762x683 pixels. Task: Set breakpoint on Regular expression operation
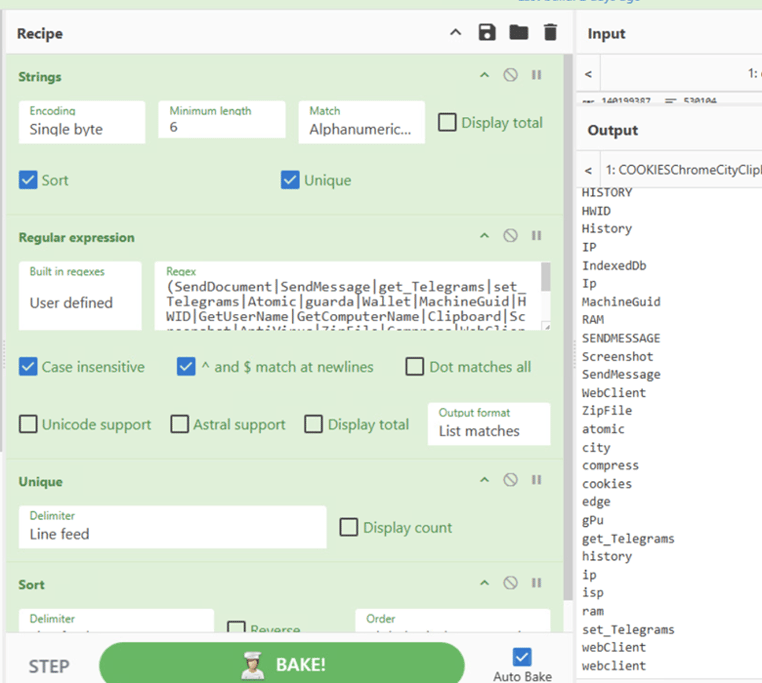click(537, 236)
